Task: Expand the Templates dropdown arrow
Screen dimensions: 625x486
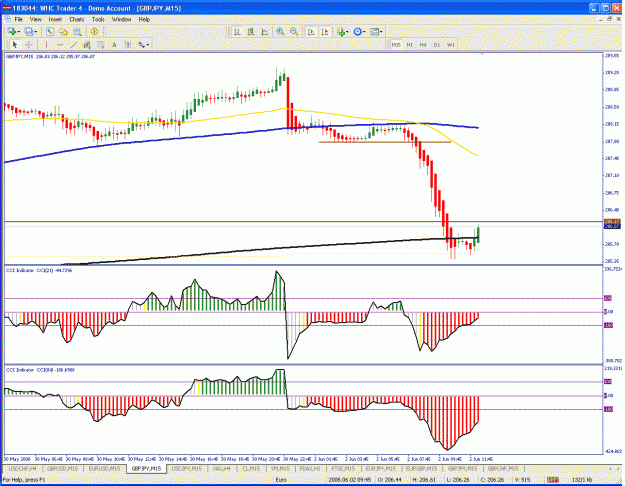Action: pyautogui.click(x=381, y=32)
